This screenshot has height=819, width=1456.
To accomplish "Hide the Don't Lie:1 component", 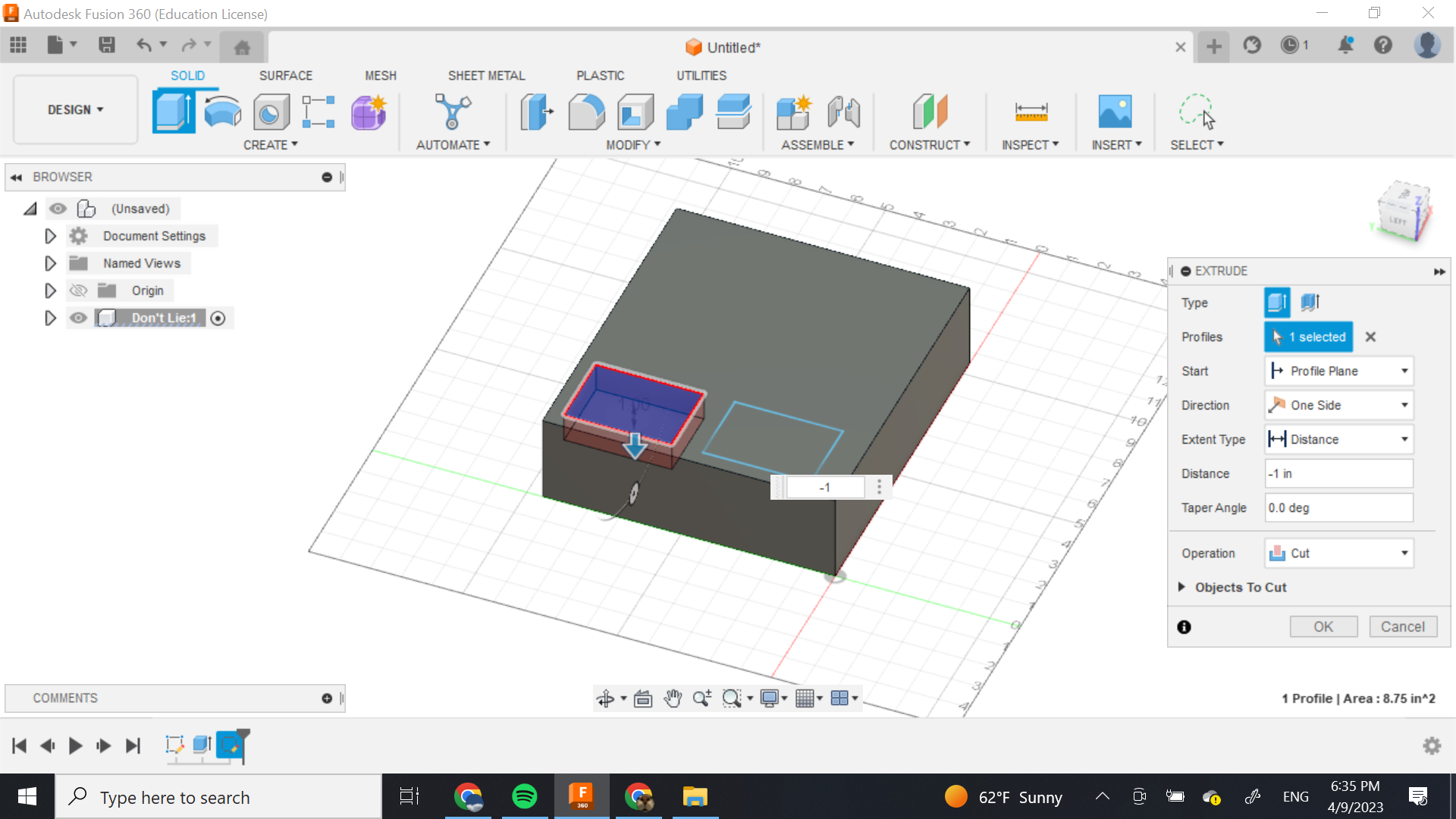I will click(x=78, y=318).
